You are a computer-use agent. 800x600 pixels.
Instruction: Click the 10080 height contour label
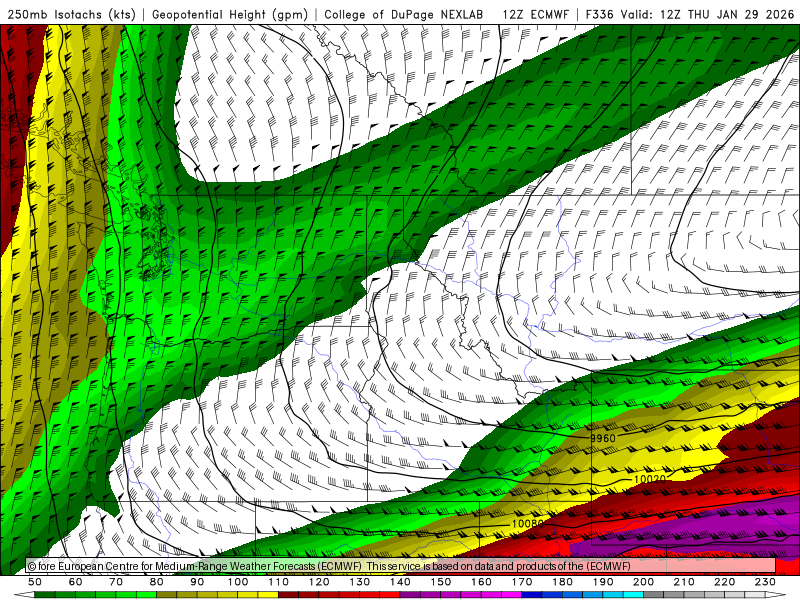528,523
